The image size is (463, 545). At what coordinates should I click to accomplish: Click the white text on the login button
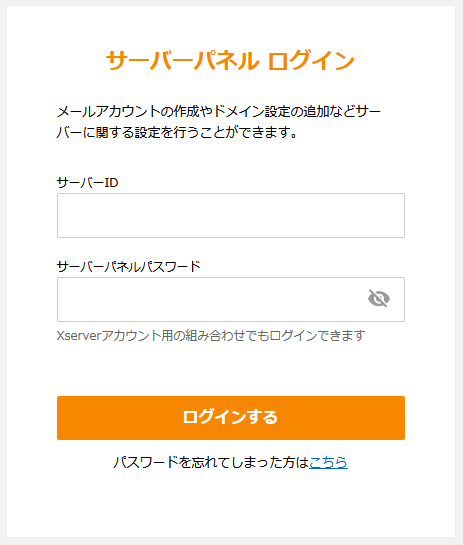point(230,417)
